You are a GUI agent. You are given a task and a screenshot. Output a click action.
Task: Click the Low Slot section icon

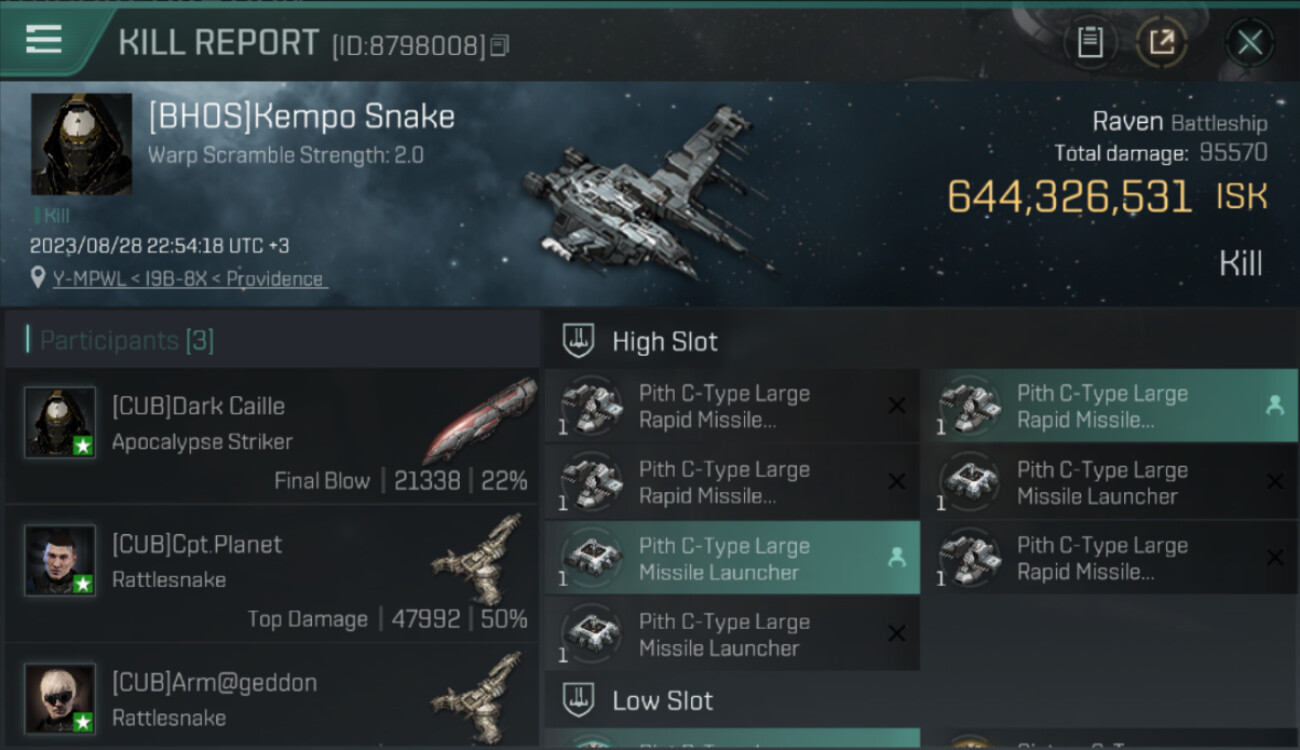578,700
